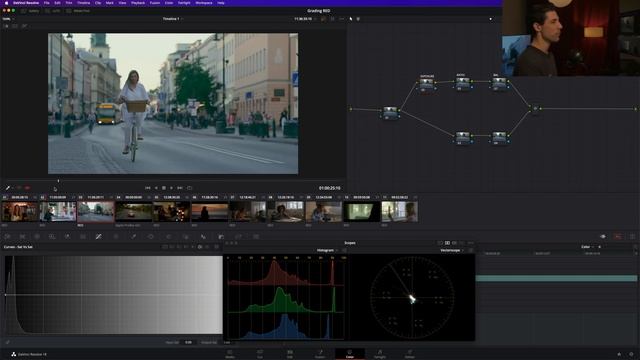Open the Tracker palette
This screenshot has height=360, width=640.
point(169,236)
